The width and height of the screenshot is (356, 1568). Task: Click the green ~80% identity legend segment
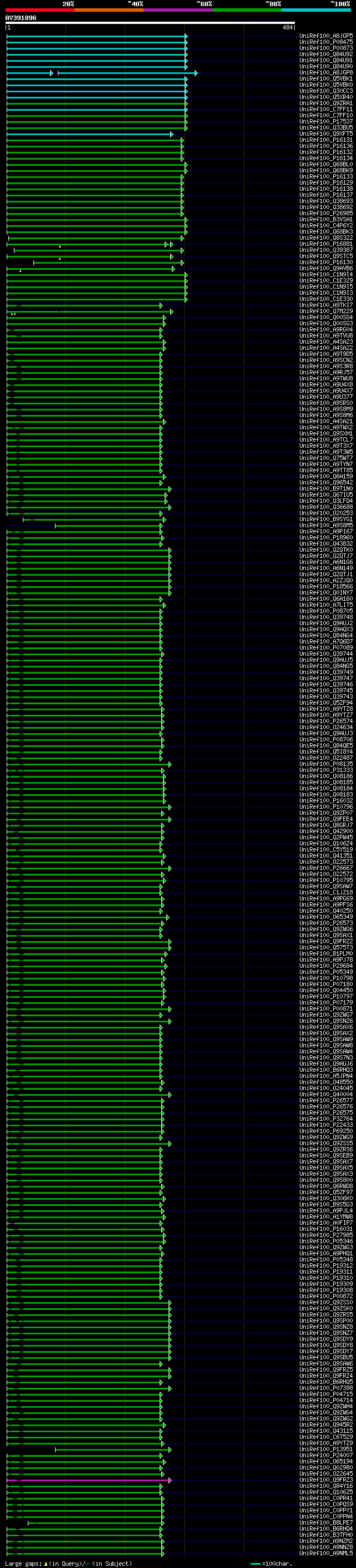click(247, 10)
